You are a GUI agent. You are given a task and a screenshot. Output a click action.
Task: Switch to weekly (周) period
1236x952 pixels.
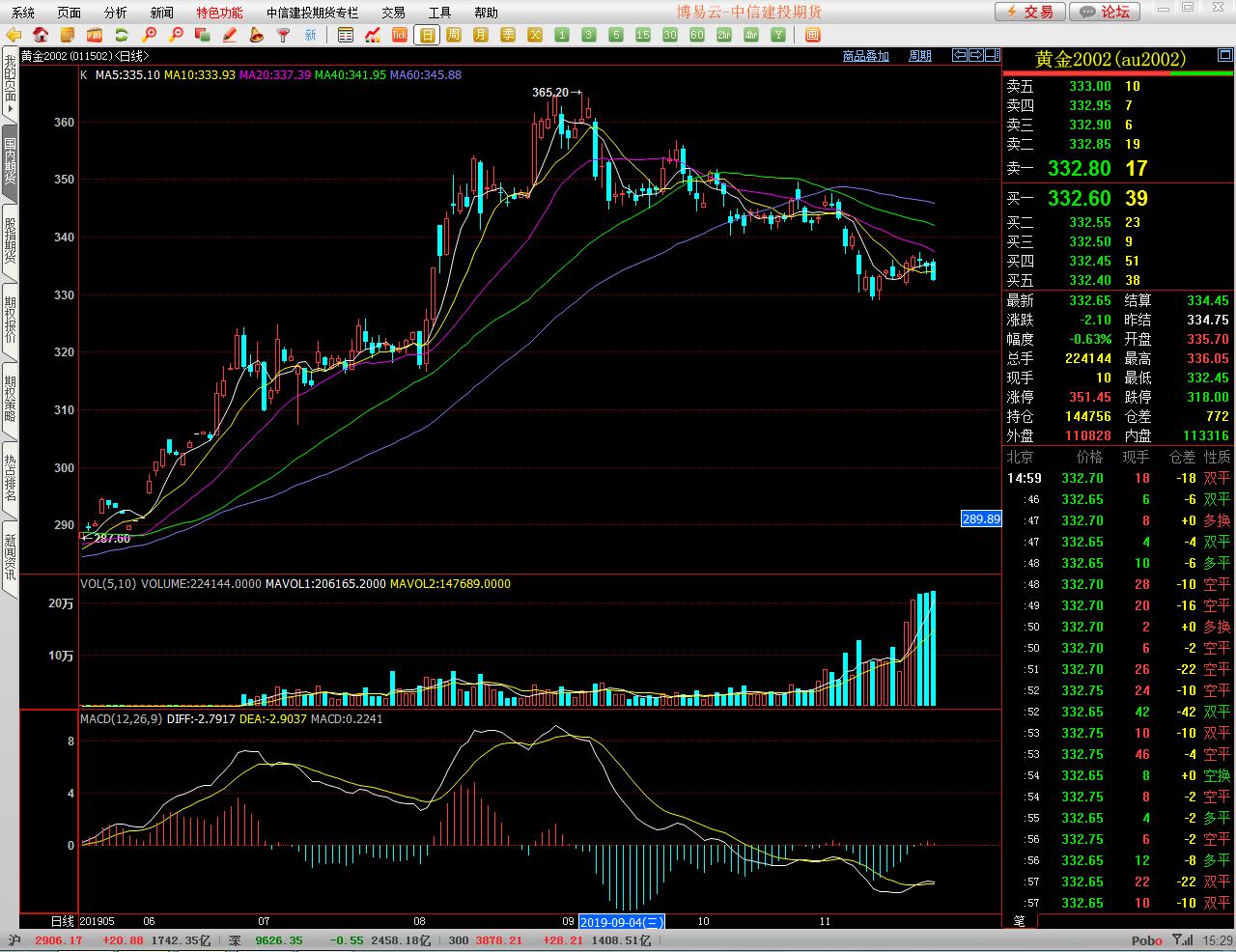(454, 36)
